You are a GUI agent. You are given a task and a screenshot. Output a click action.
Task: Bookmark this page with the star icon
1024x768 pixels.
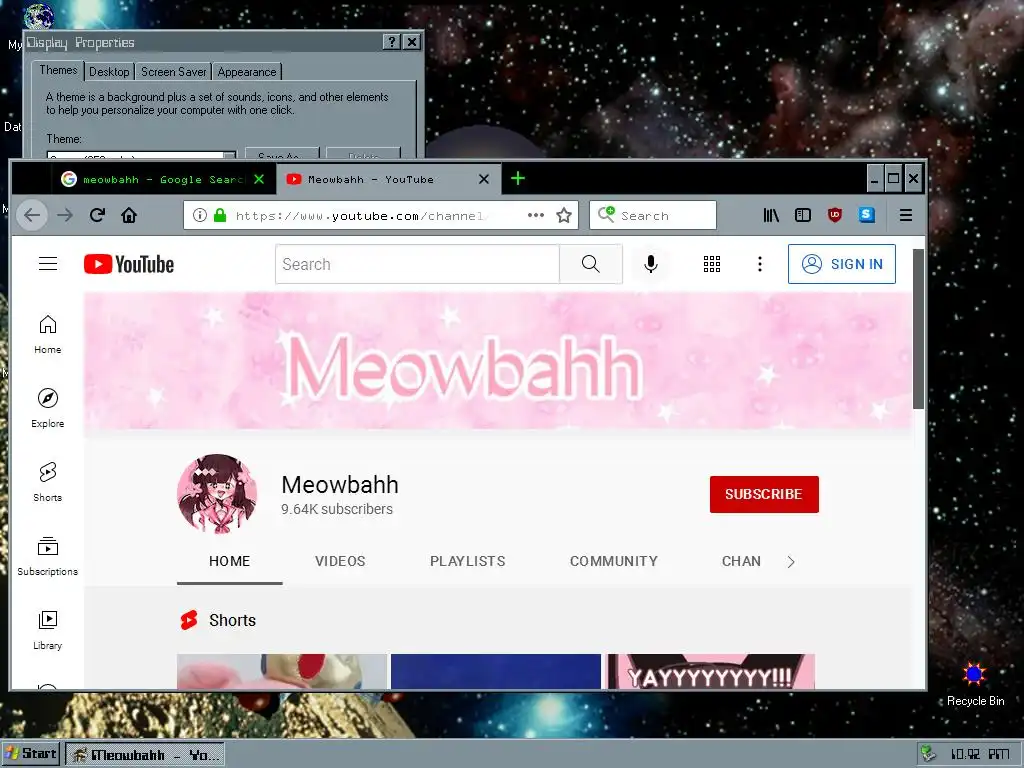[x=564, y=215]
